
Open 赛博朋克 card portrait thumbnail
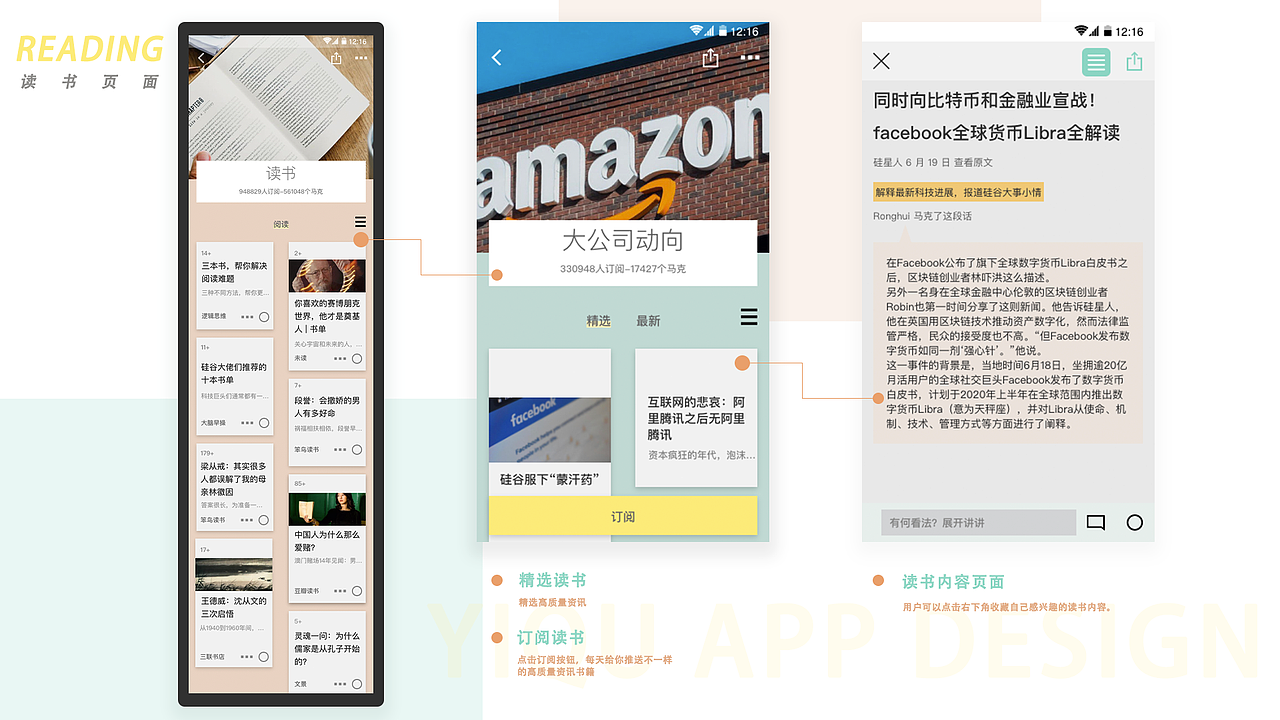[327, 276]
